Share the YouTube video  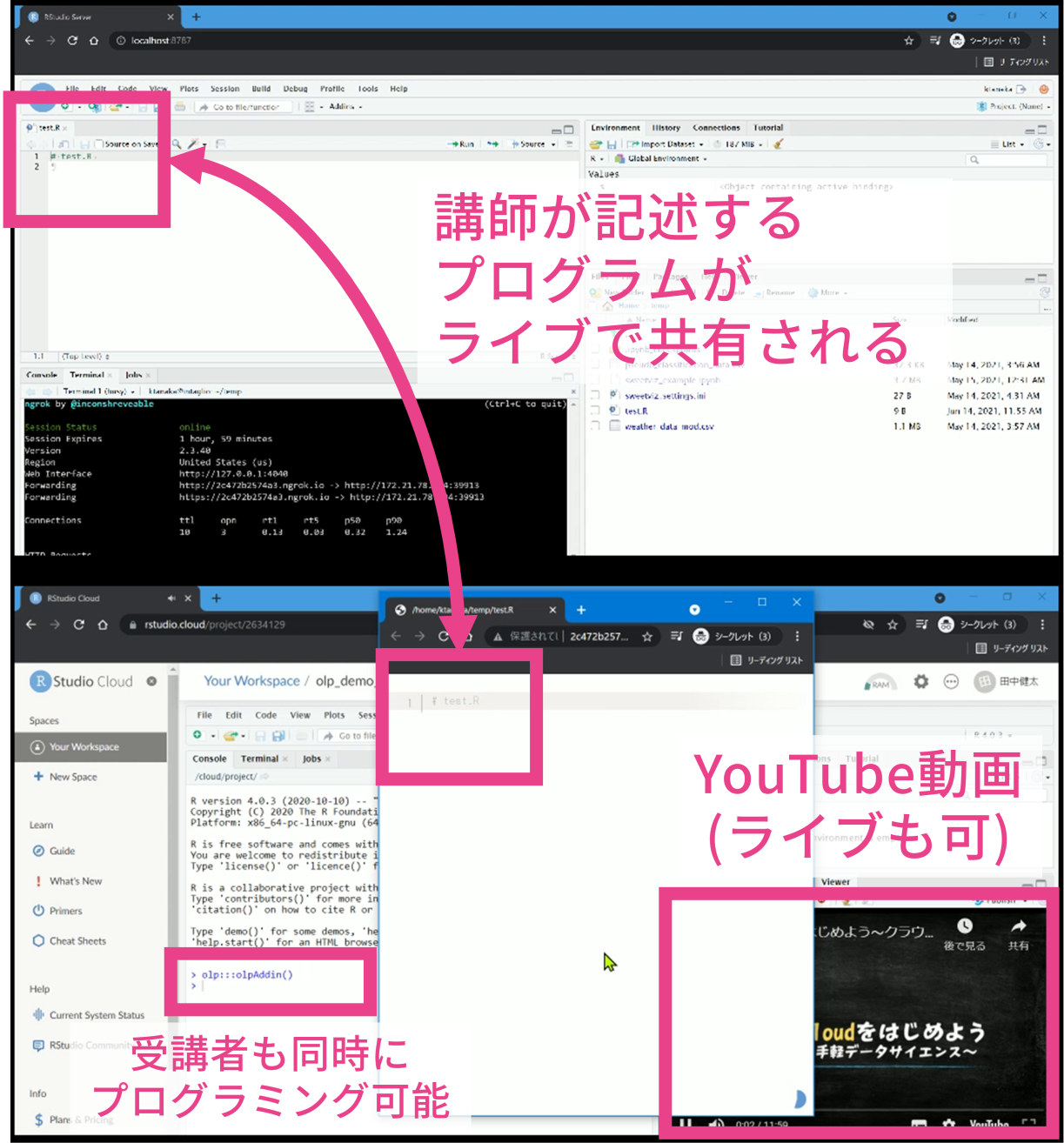(1018, 933)
